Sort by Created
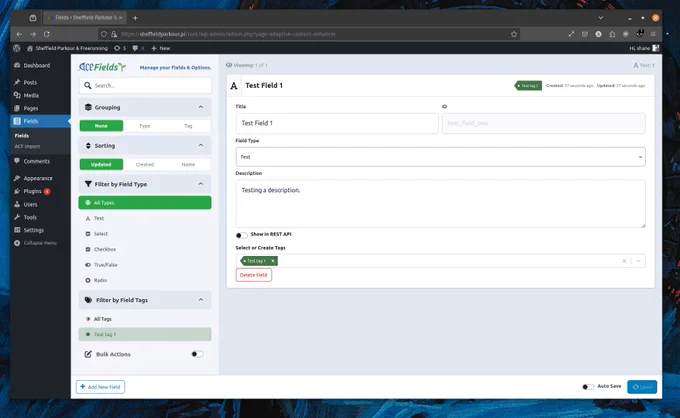 [x=144, y=164]
